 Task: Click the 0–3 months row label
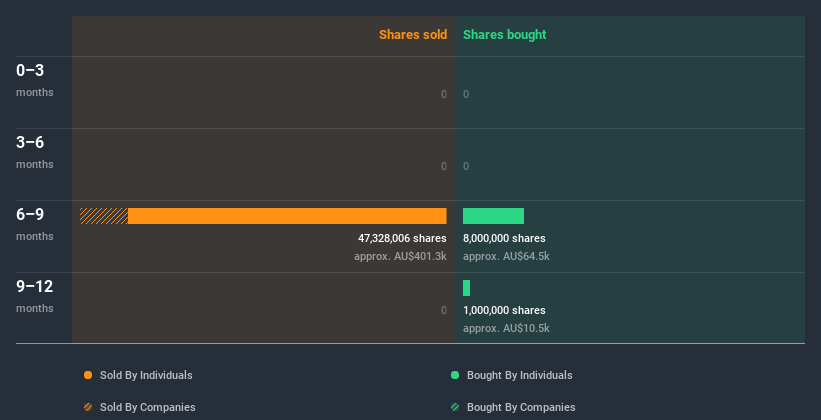[35, 80]
